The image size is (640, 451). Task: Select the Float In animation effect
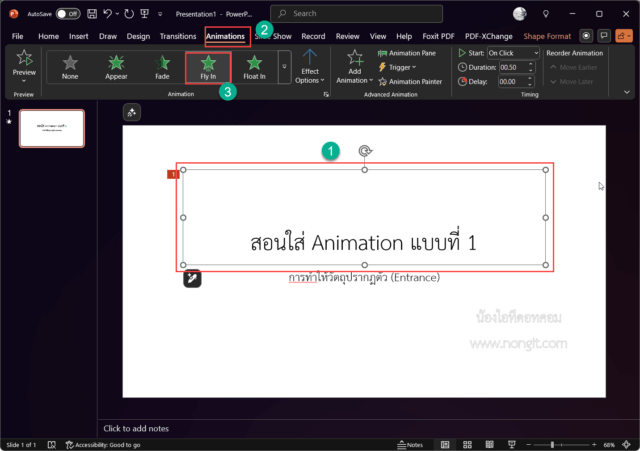254,68
